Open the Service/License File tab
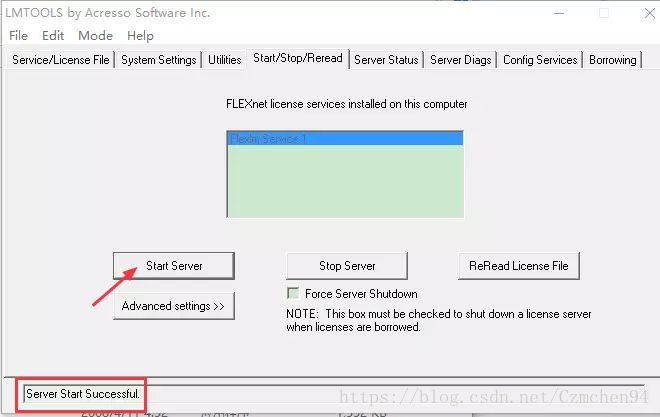The height and width of the screenshot is (417, 660). pyautogui.click(x=61, y=60)
